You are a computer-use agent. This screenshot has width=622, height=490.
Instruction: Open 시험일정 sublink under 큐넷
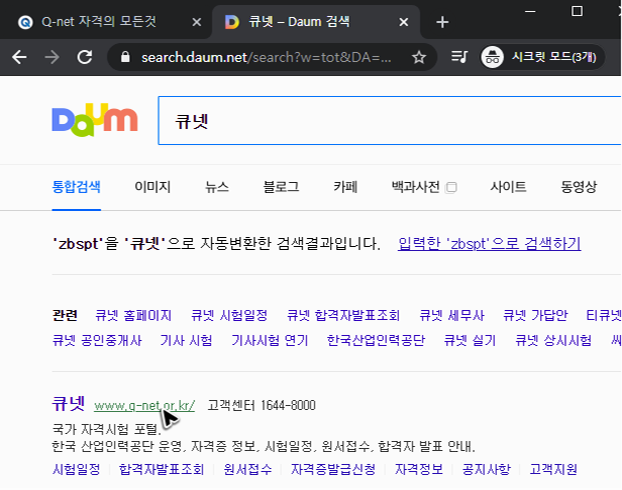(76, 470)
